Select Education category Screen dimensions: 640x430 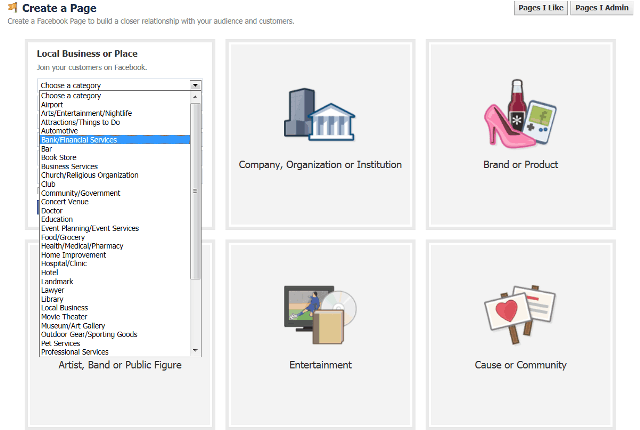[x=115, y=219]
